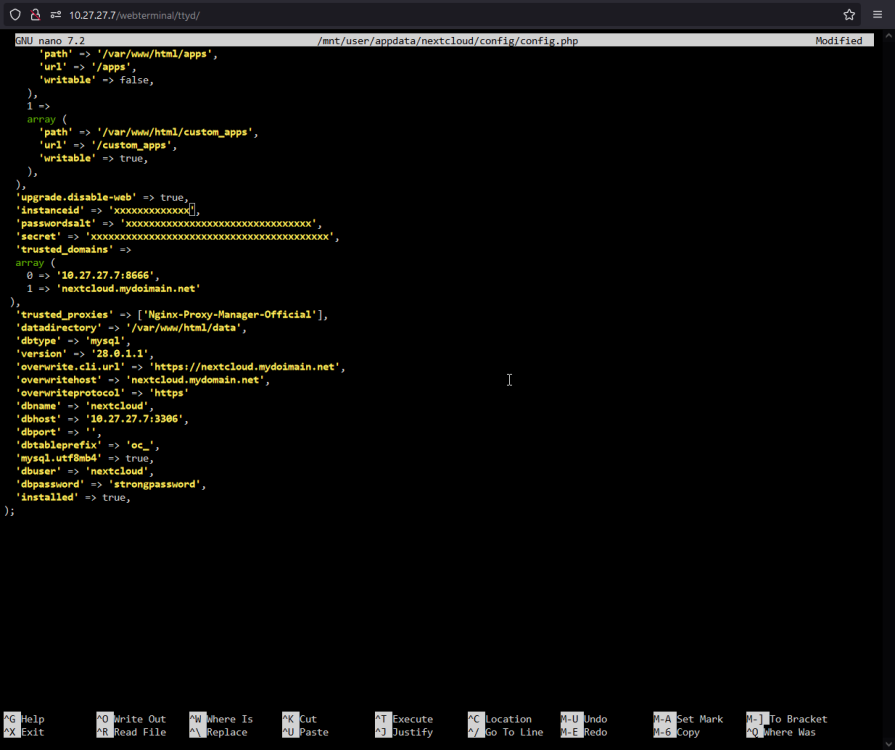
Task: Click the 'dbuser' key
Action: pos(38,471)
